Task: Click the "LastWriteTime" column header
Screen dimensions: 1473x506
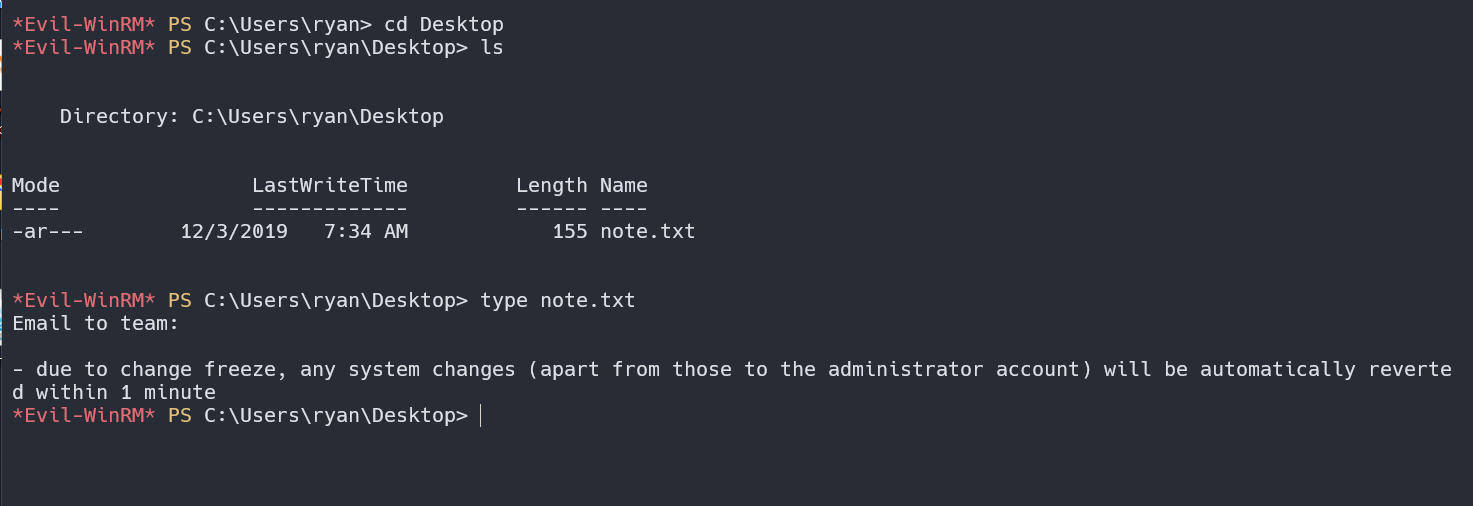Action: [330, 185]
